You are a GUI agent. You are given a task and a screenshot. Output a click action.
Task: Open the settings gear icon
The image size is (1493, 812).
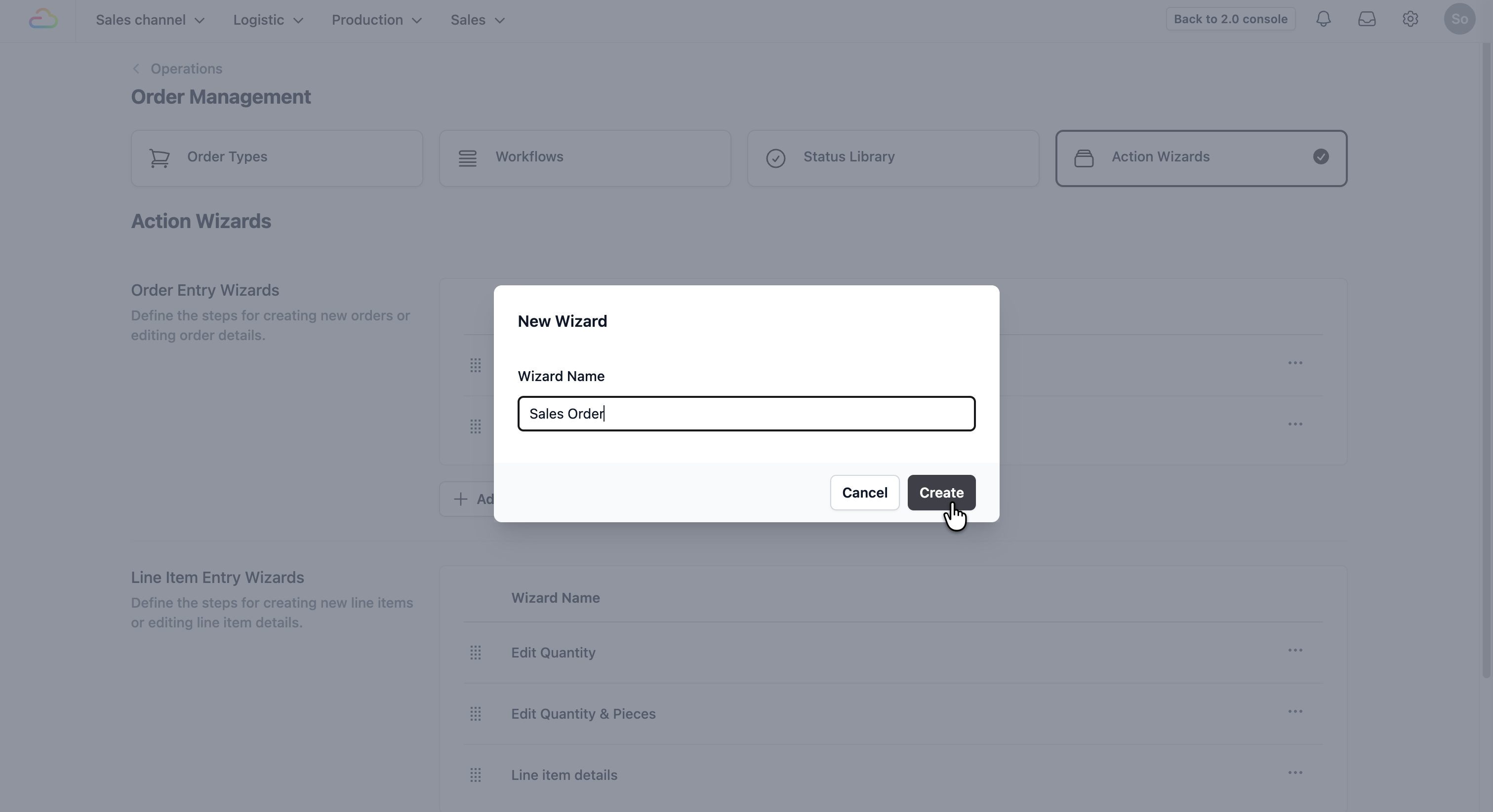click(1410, 19)
